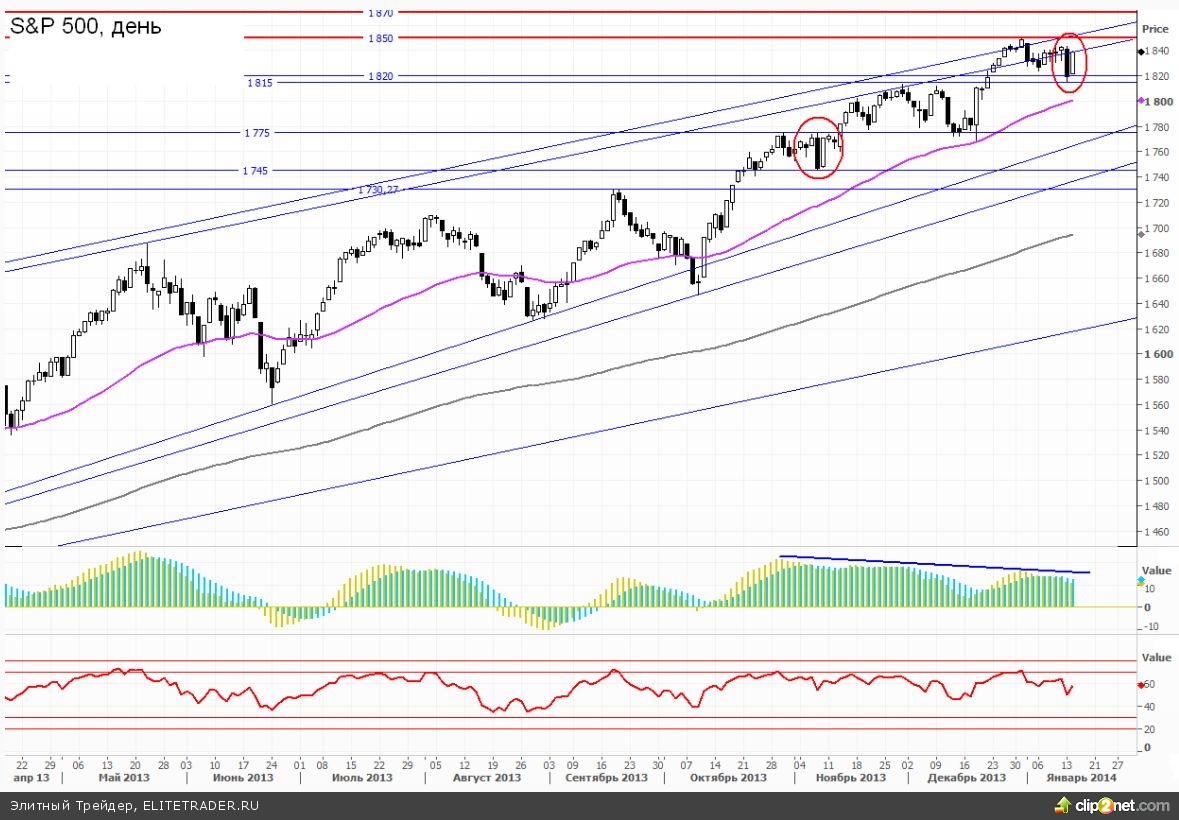Screen dimensions: 1179x820
Task: Click the Price axis header label
Action: coord(1155,29)
